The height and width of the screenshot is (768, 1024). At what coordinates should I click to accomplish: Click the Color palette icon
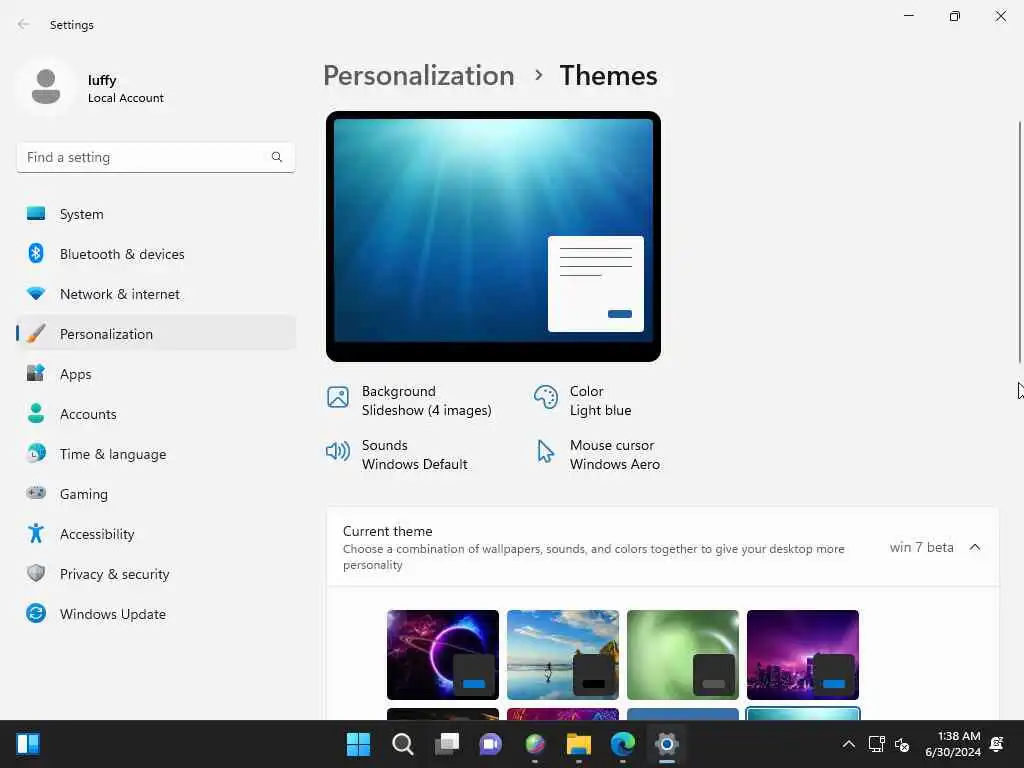coord(545,396)
